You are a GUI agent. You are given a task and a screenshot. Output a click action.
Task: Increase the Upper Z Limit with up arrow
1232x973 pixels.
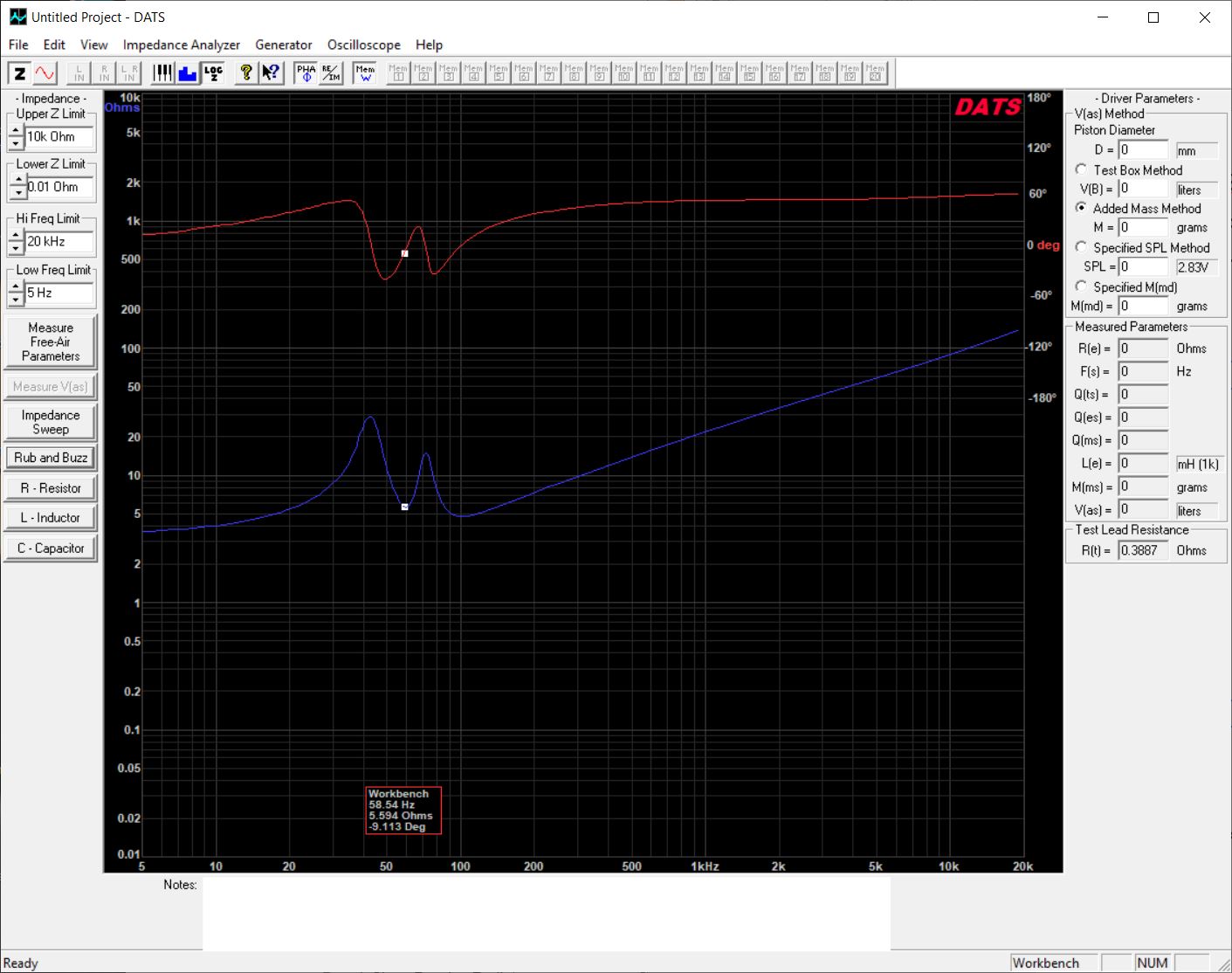pos(16,130)
